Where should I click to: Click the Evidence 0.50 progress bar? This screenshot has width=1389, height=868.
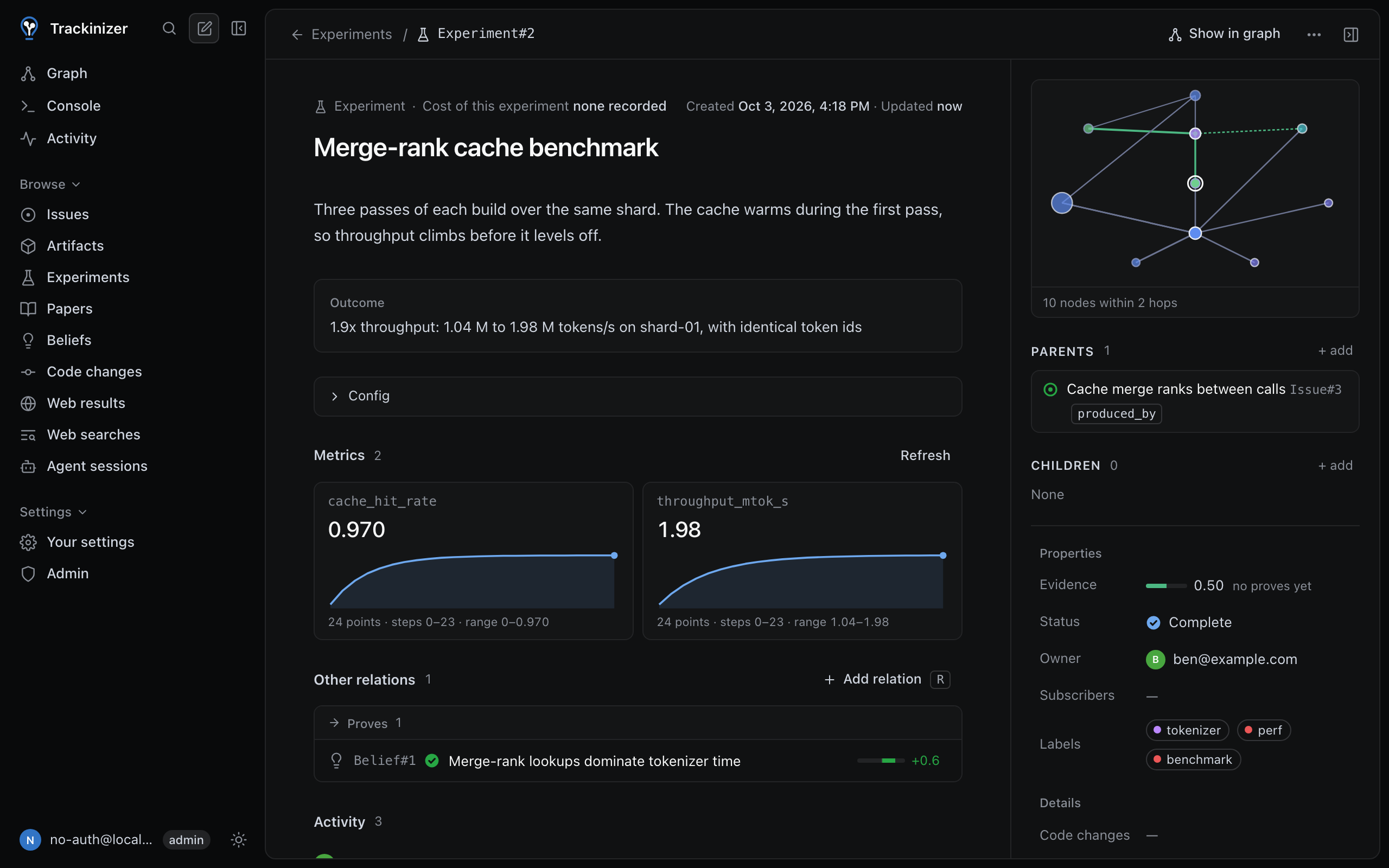pos(1165,585)
